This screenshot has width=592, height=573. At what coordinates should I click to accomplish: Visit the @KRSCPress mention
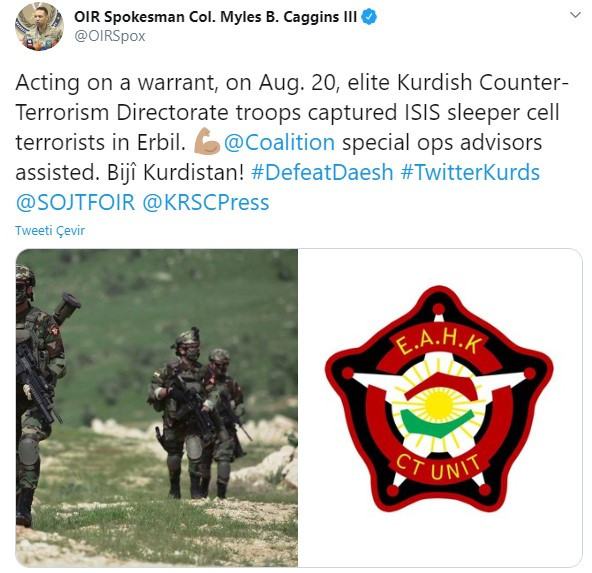[x=206, y=203]
